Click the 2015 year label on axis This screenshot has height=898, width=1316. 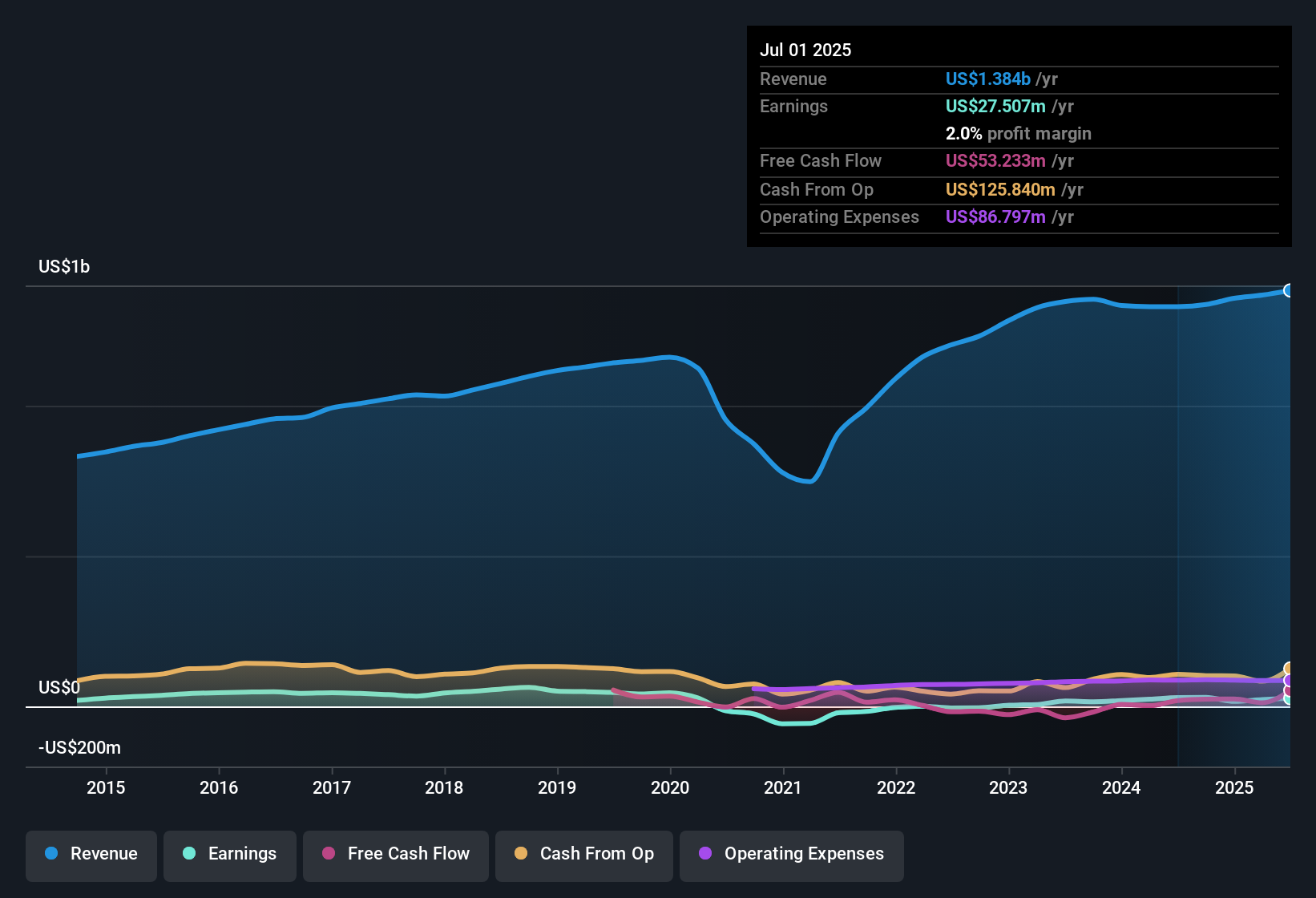[106, 787]
